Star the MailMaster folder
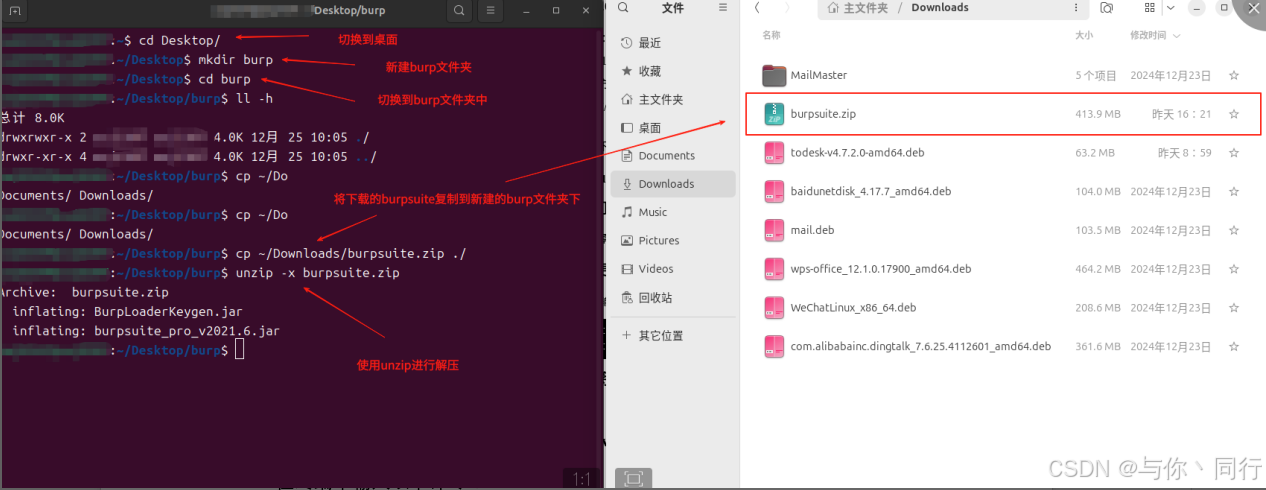This screenshot has height=490, width=1266. 1233,75
